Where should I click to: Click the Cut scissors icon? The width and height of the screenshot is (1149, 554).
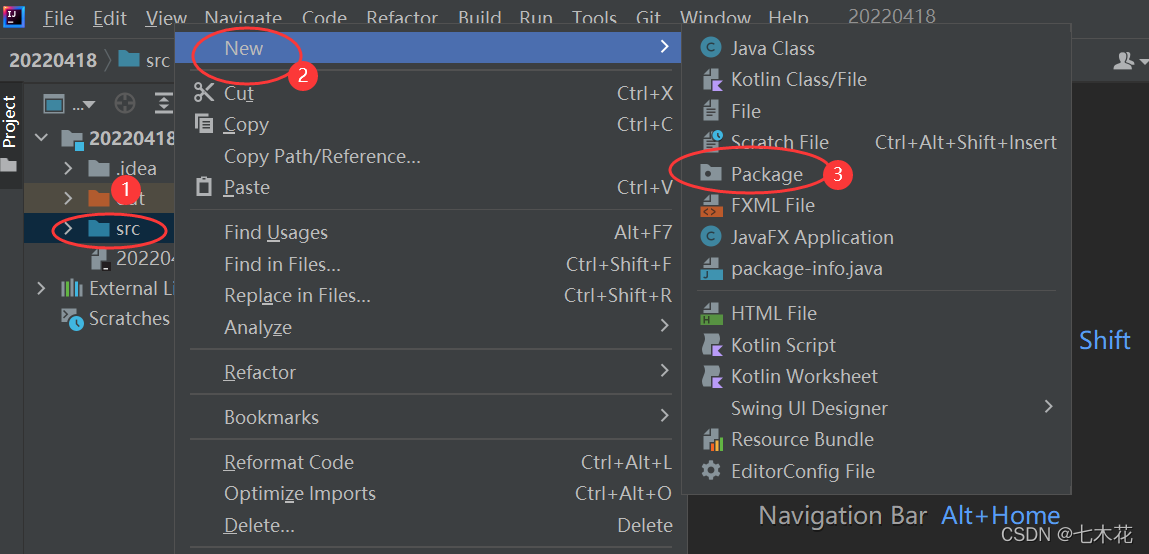pos(204,93)
